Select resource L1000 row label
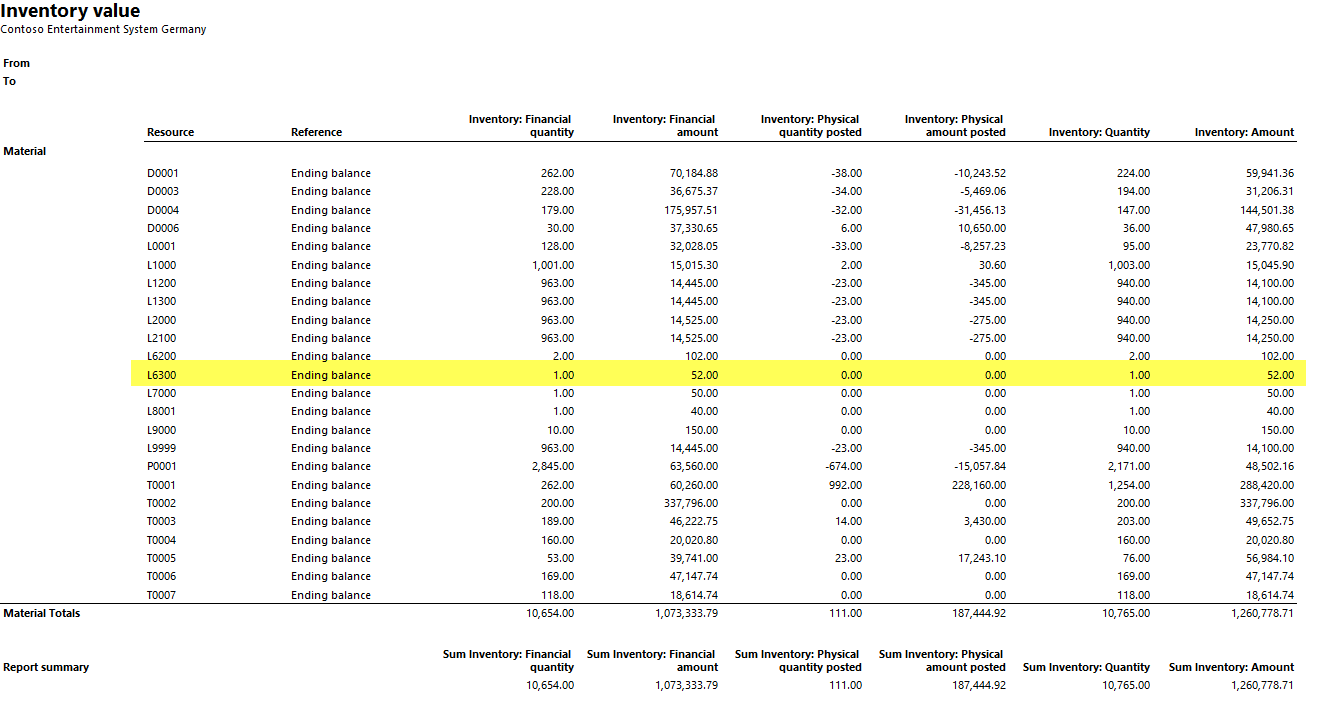Screen dimensions: 1325x702 click(x=161, y=265)
